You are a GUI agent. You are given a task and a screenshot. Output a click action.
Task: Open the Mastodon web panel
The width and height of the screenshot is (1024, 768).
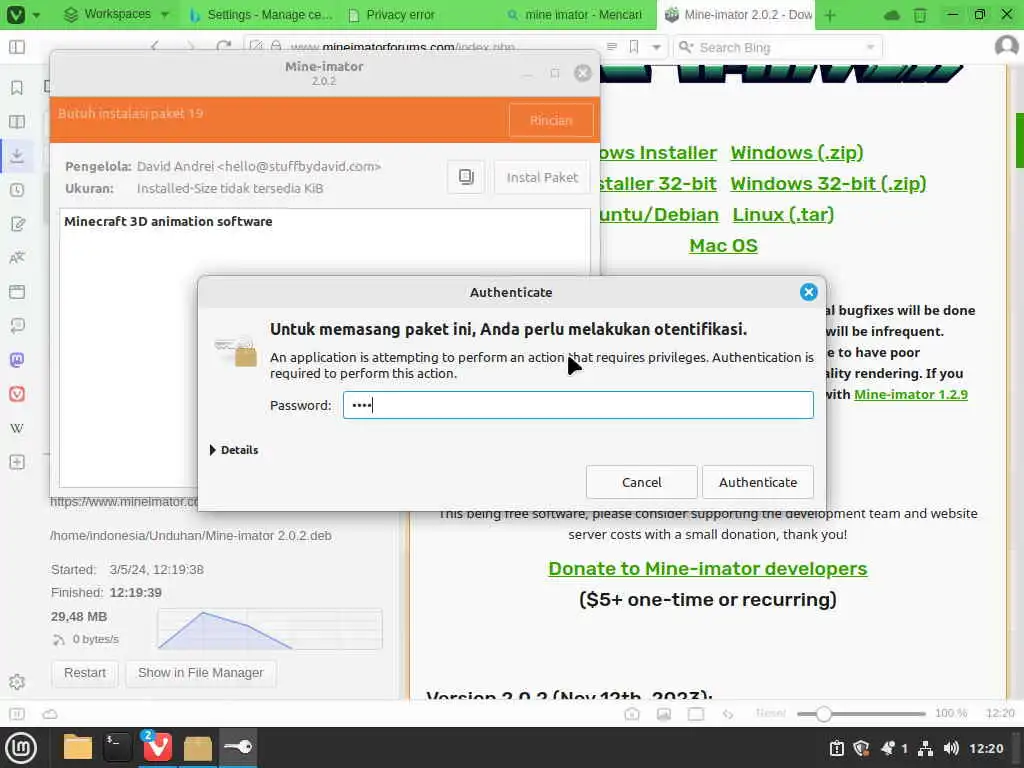(x=17, y=360)
